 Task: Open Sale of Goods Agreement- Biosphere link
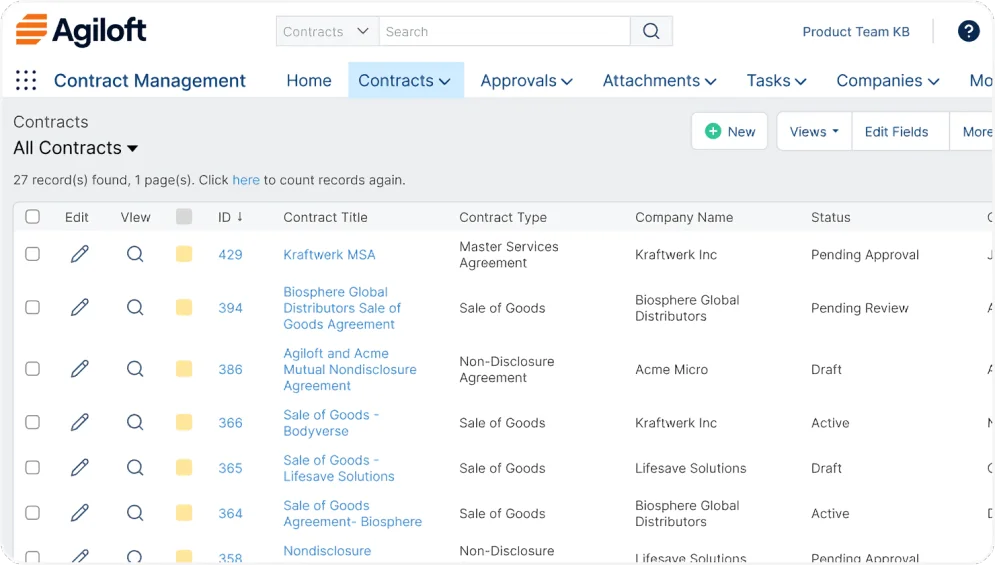(352, 514)
